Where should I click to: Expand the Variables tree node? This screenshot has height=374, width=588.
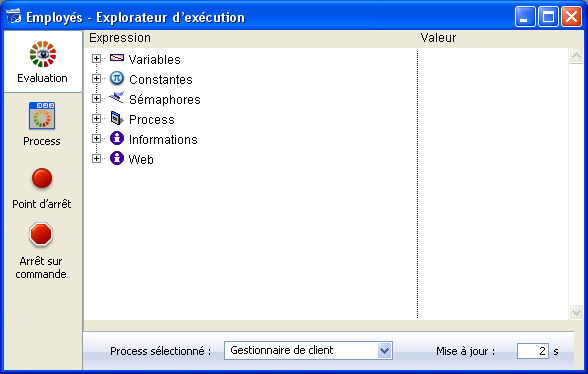coord(96,59)
